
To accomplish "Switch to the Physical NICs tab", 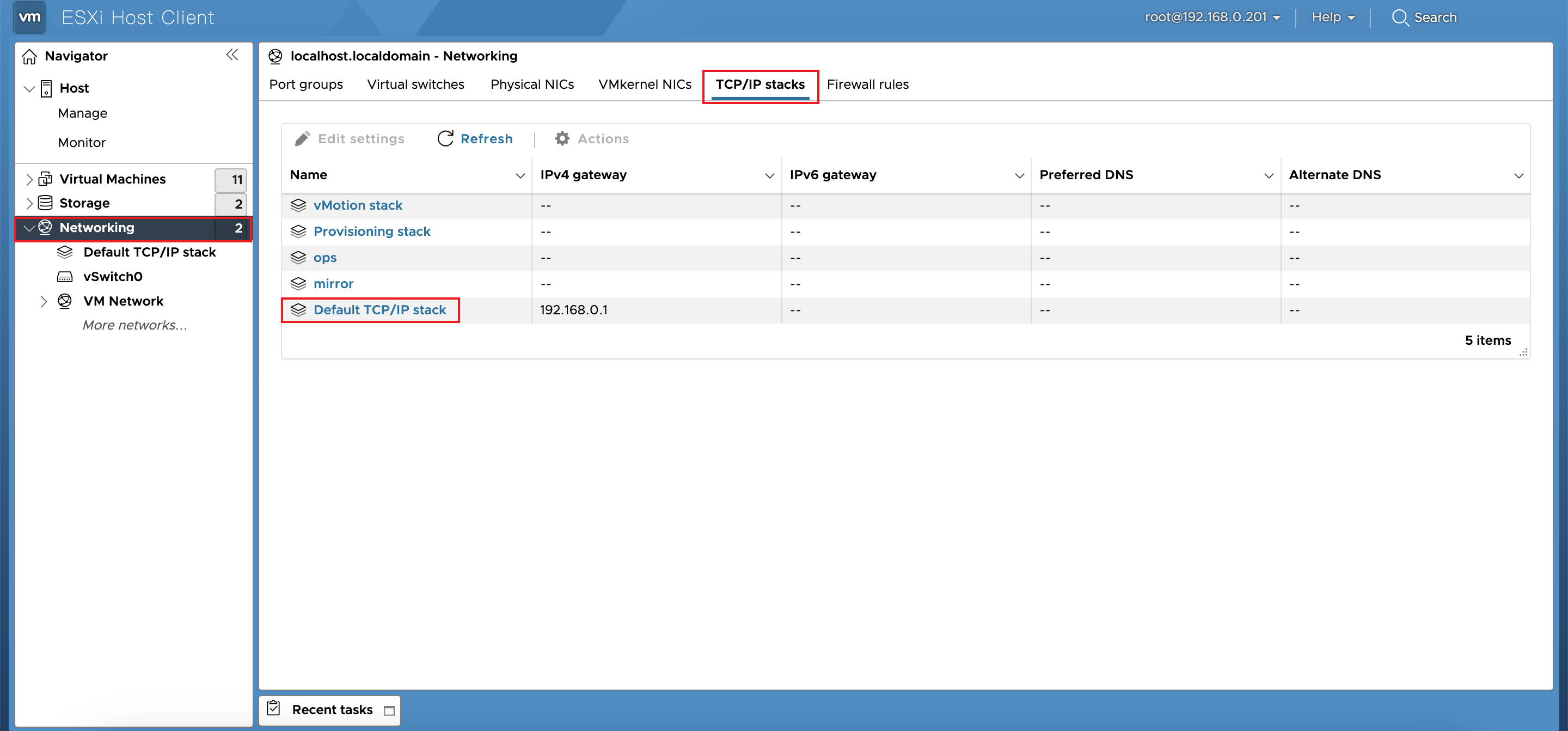I will tap(532, 84).
